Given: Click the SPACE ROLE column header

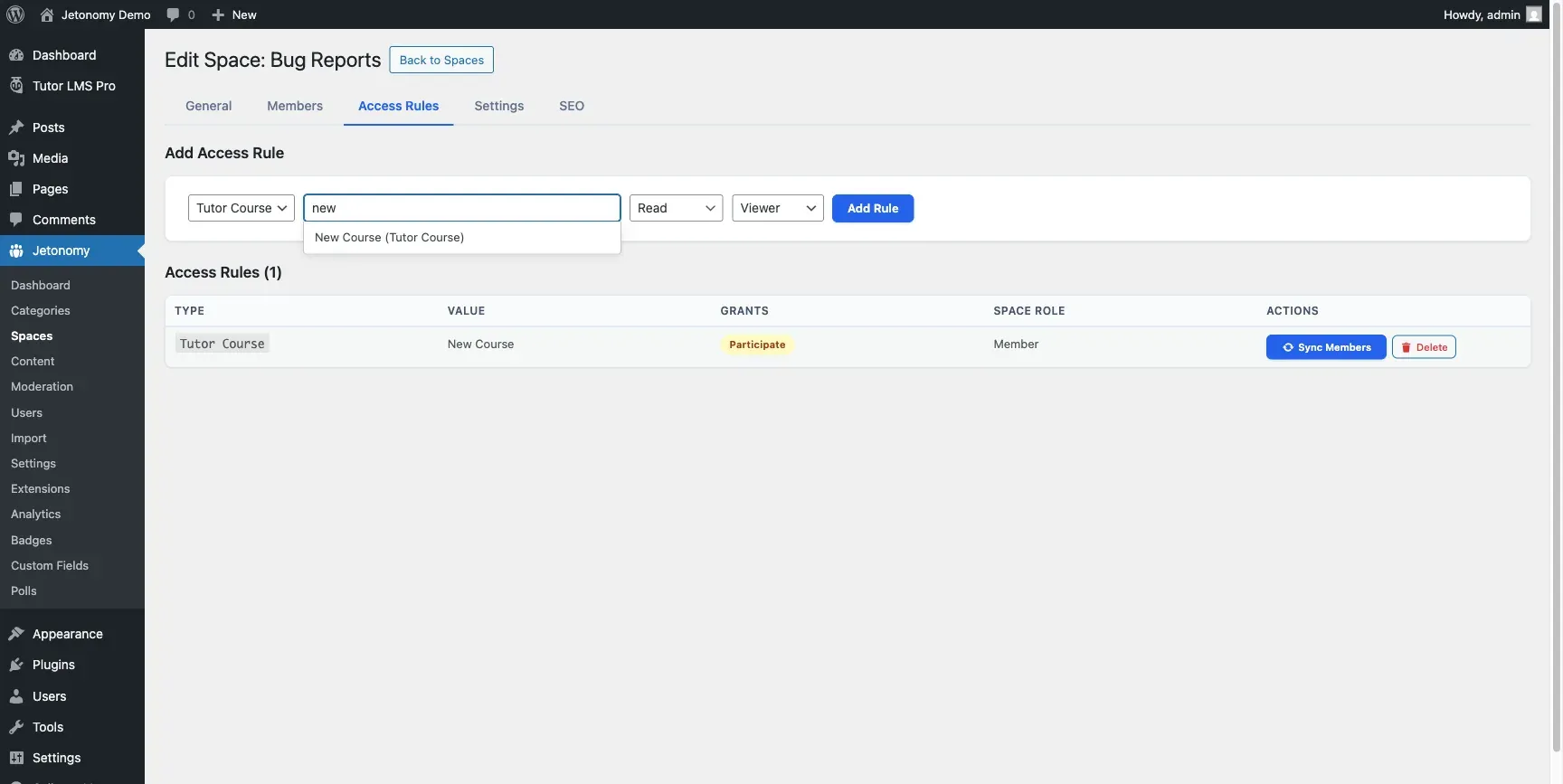Looking at the screenshot, I should 1029,310.
